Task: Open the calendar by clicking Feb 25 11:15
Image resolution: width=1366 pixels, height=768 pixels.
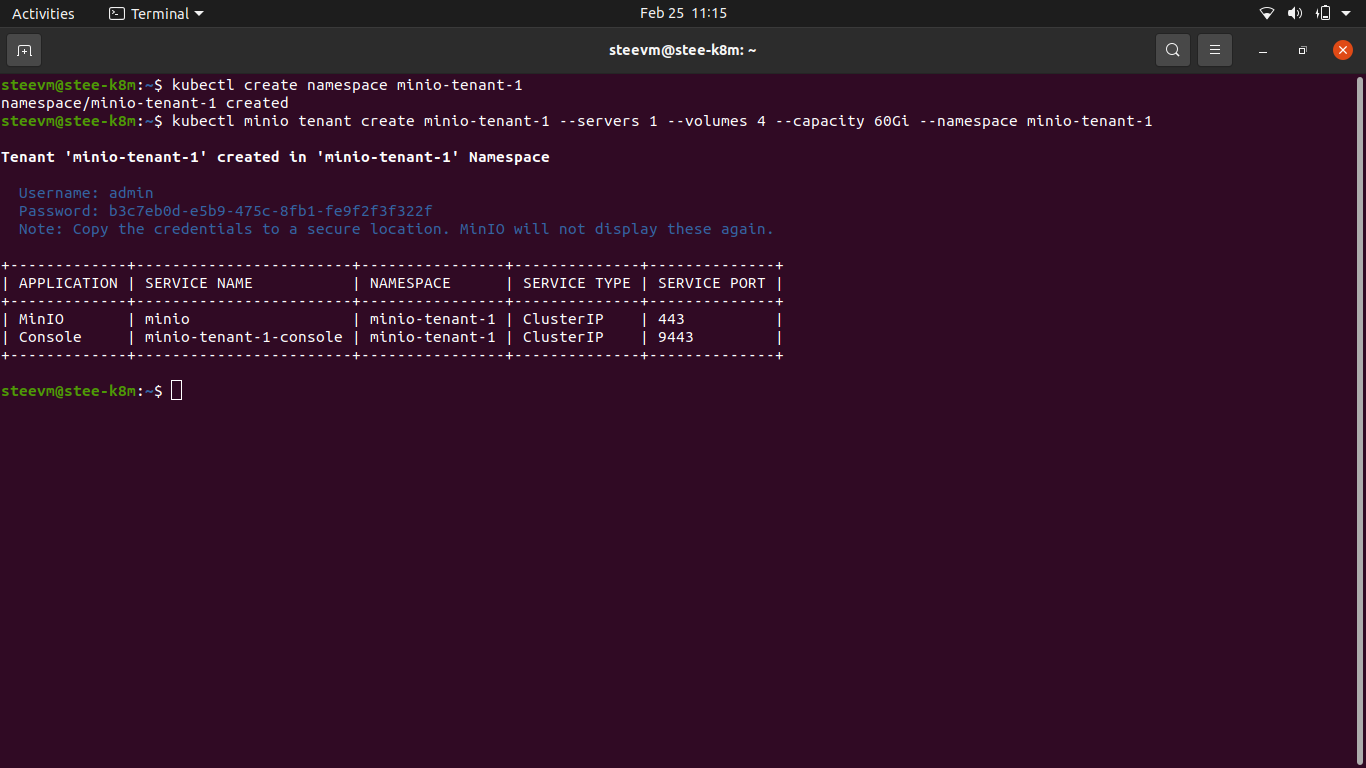Action: point(683,13)
